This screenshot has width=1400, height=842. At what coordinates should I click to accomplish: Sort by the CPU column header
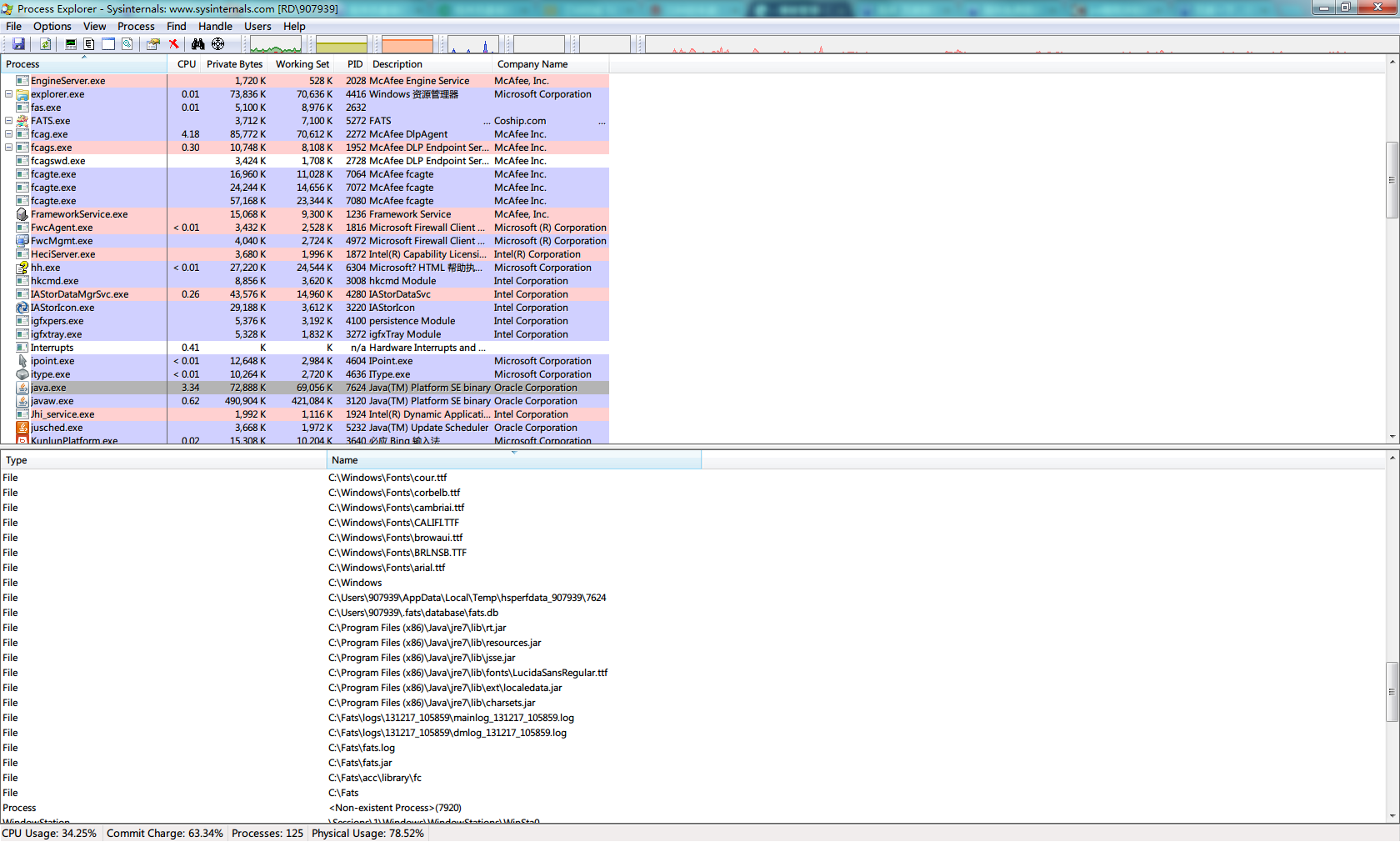coord(185,64)
